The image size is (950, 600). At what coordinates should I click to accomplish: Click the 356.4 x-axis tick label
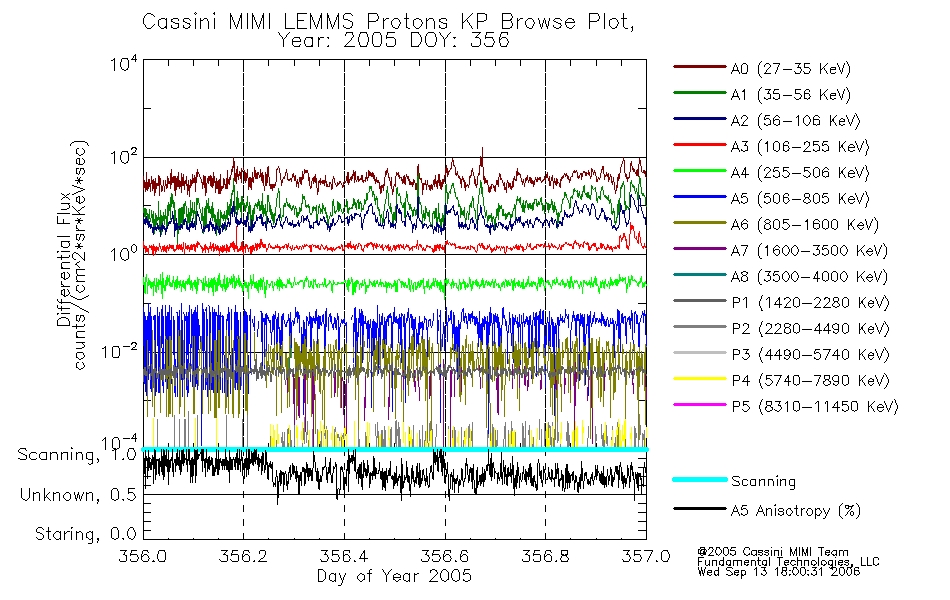coord(344,556)
